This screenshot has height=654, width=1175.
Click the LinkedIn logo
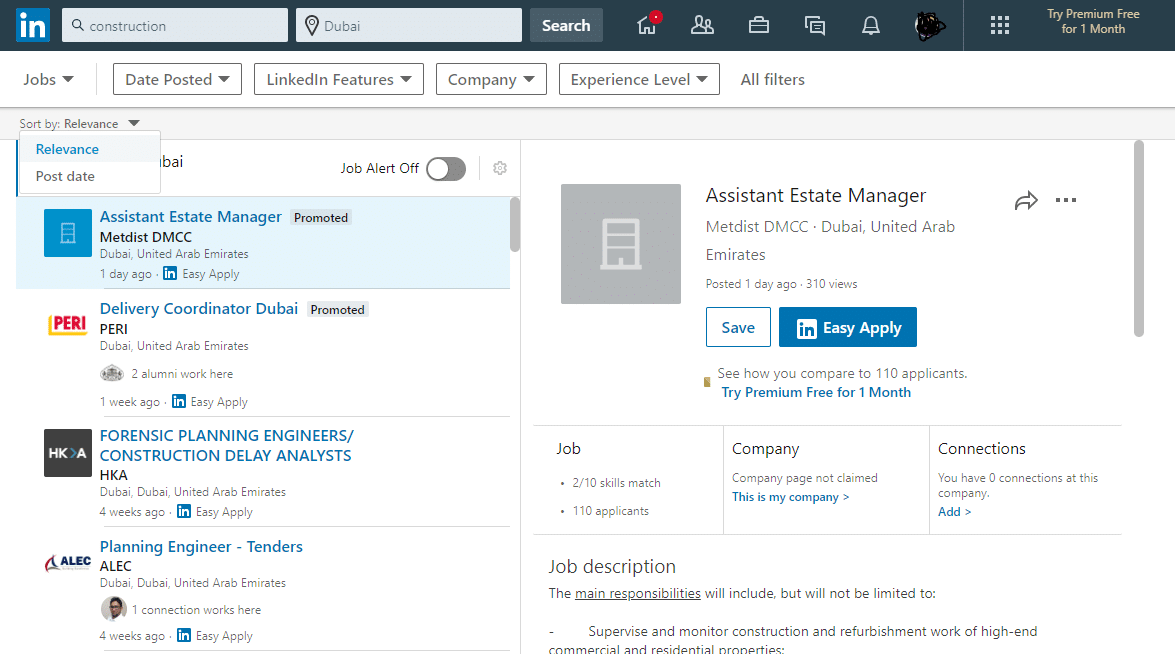(32, 25)
